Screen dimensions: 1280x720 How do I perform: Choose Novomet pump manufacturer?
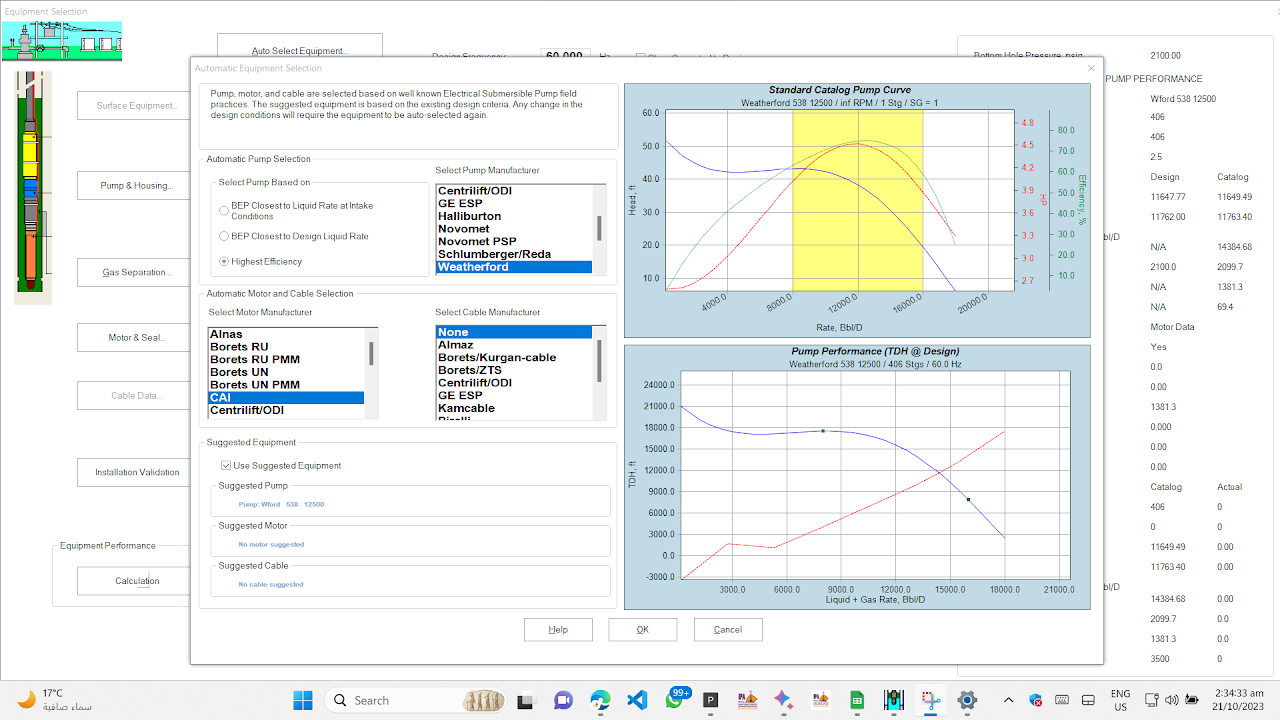[x=514, y=229]
